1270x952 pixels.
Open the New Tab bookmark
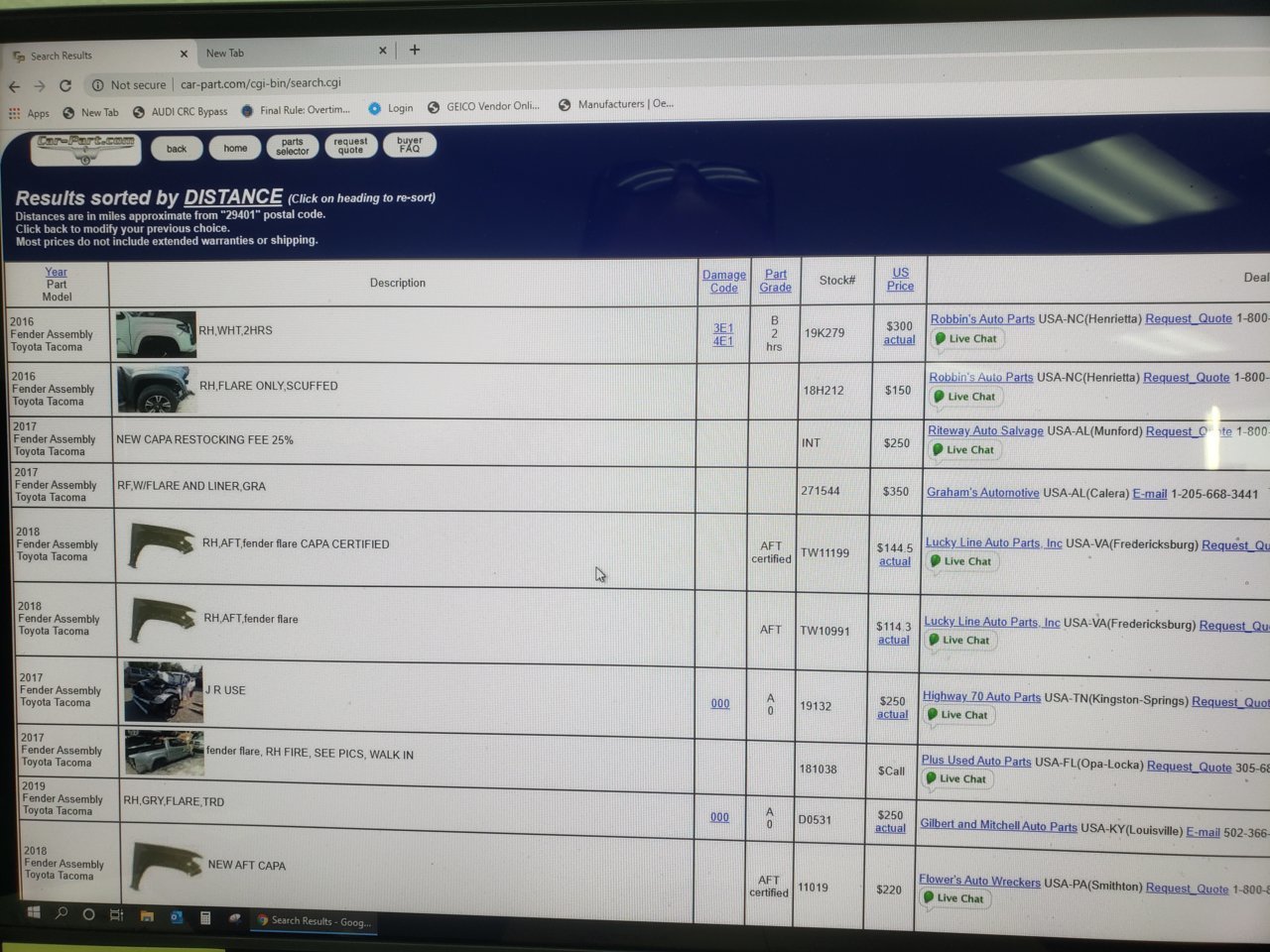pos(90,112)
